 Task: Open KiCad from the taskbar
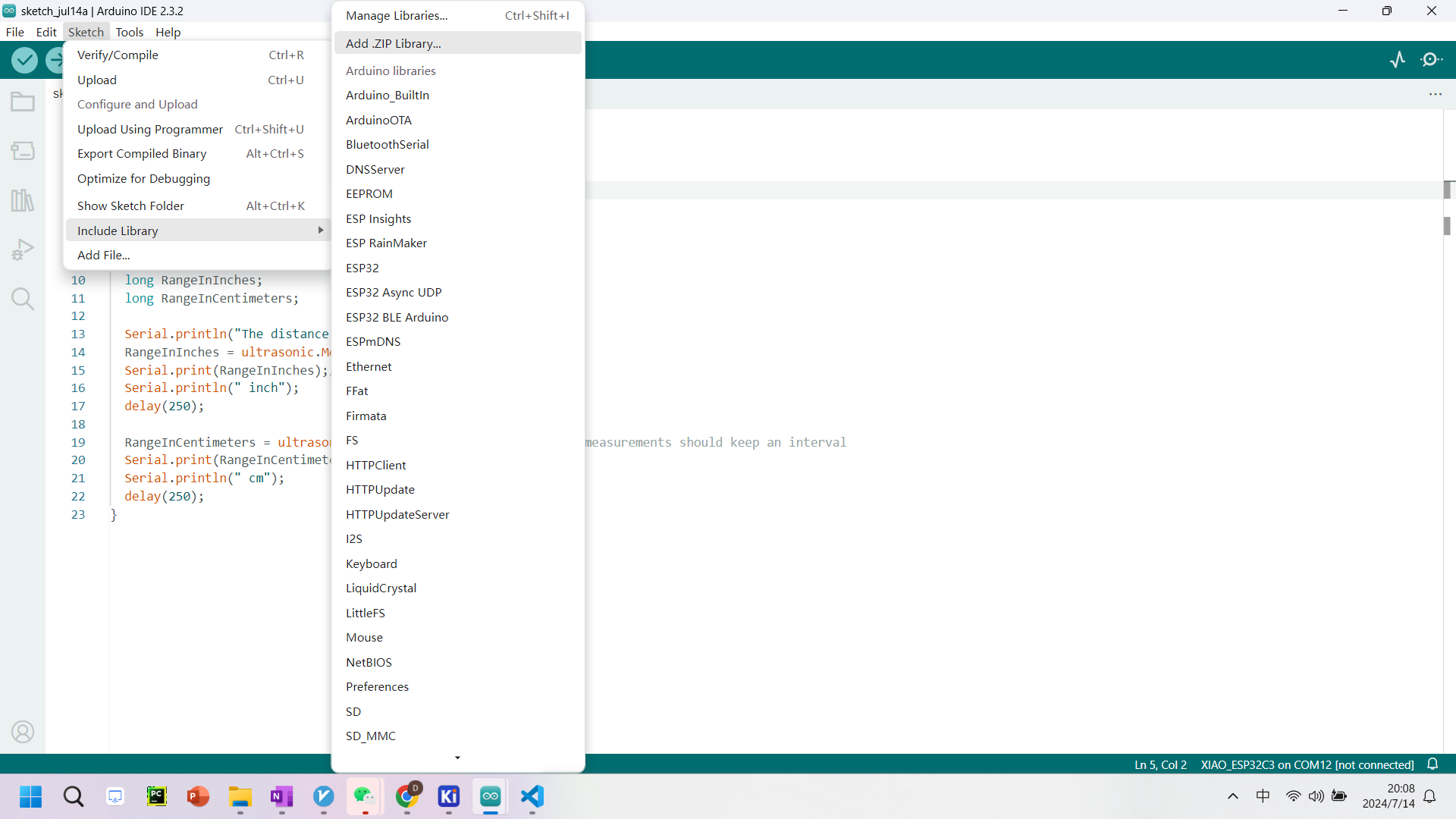click(x=449, y=797)
